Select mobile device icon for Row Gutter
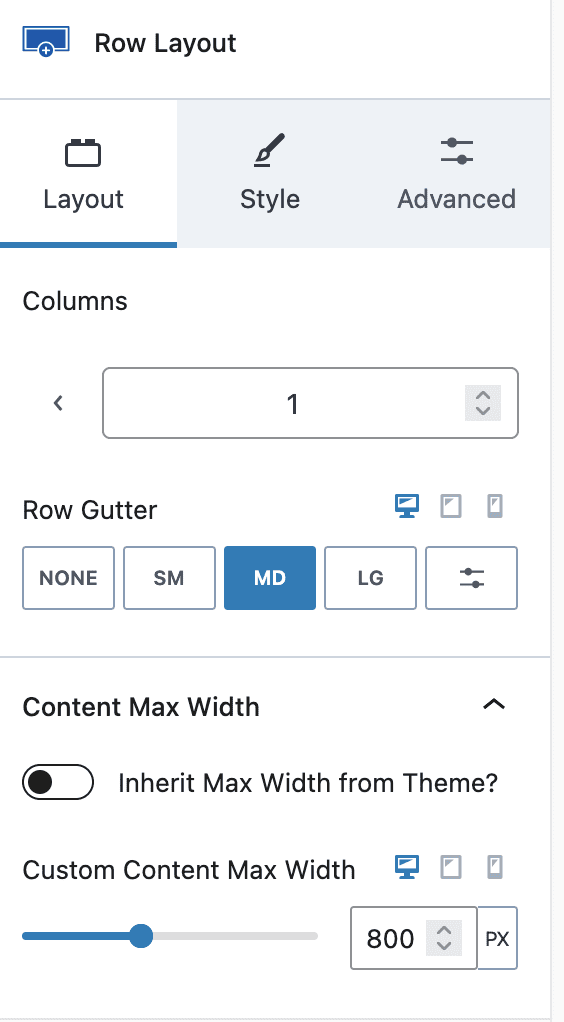 [495, 506]
